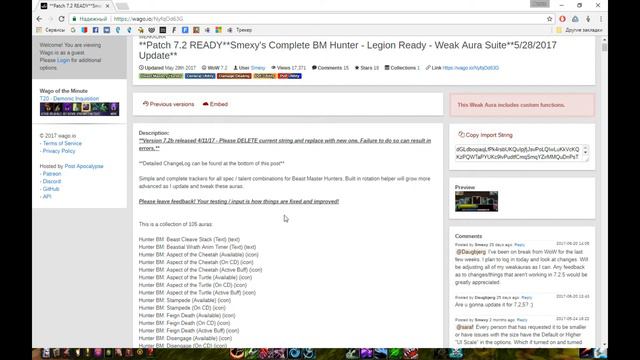Viewport: 640px width, 360px height.
Task: Reply to Daugbjerg's comment
Action: tap(527, 298)
